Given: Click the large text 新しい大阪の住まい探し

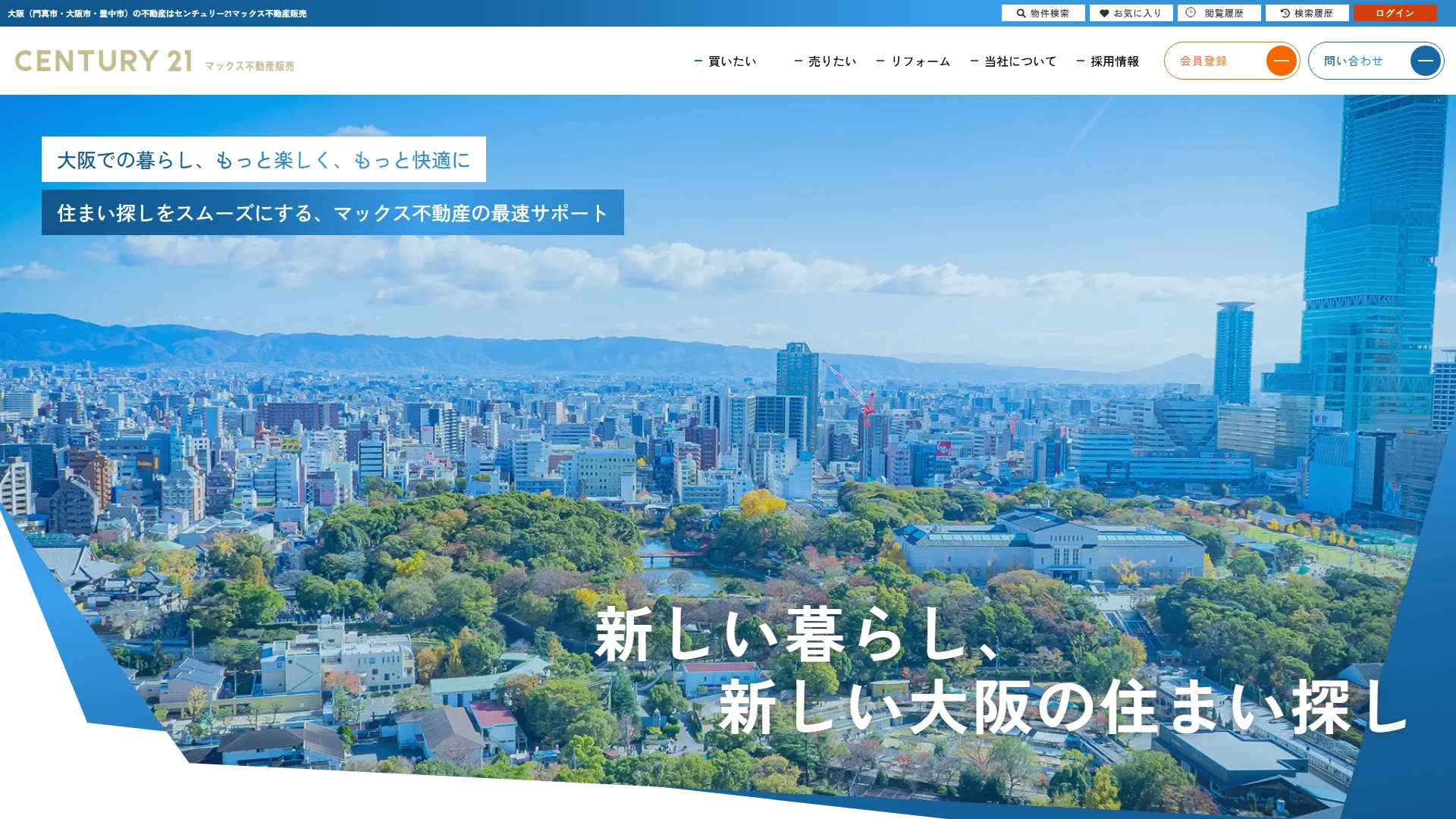Looking at the screenshot, I should point(1062,707).
